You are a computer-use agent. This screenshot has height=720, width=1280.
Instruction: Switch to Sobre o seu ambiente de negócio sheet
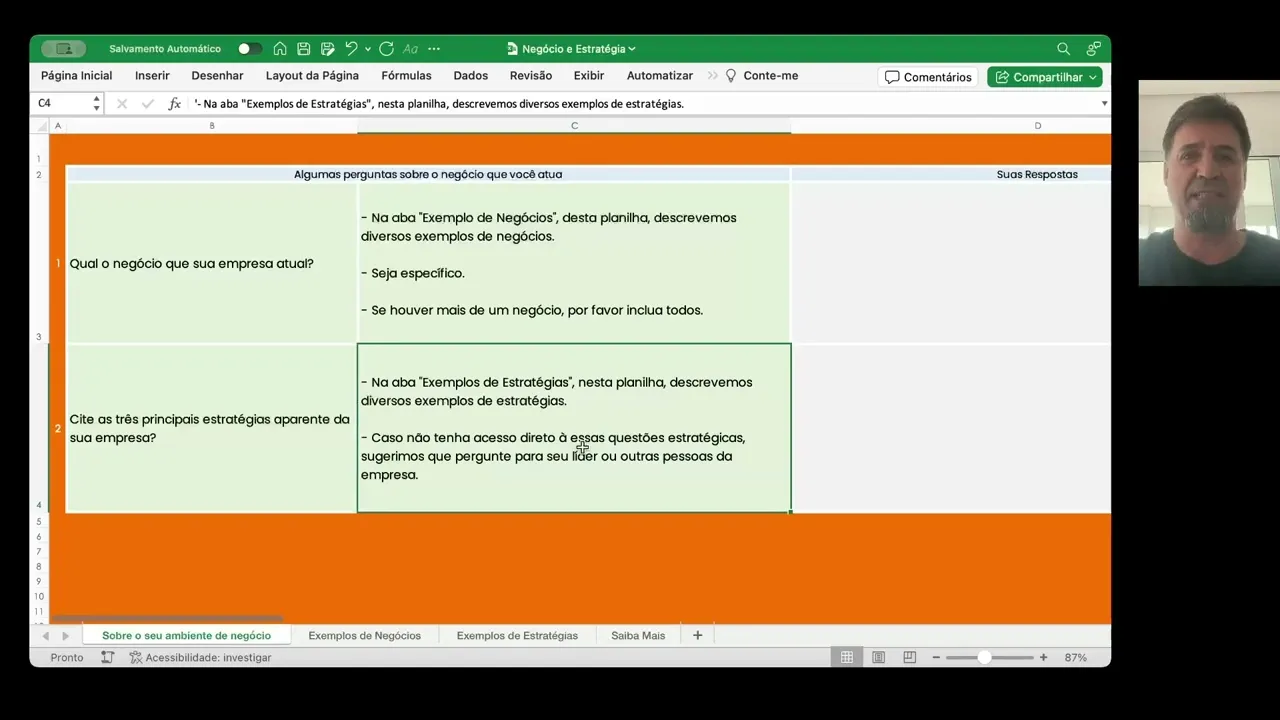pyautogui.click(x=186, y=635)
